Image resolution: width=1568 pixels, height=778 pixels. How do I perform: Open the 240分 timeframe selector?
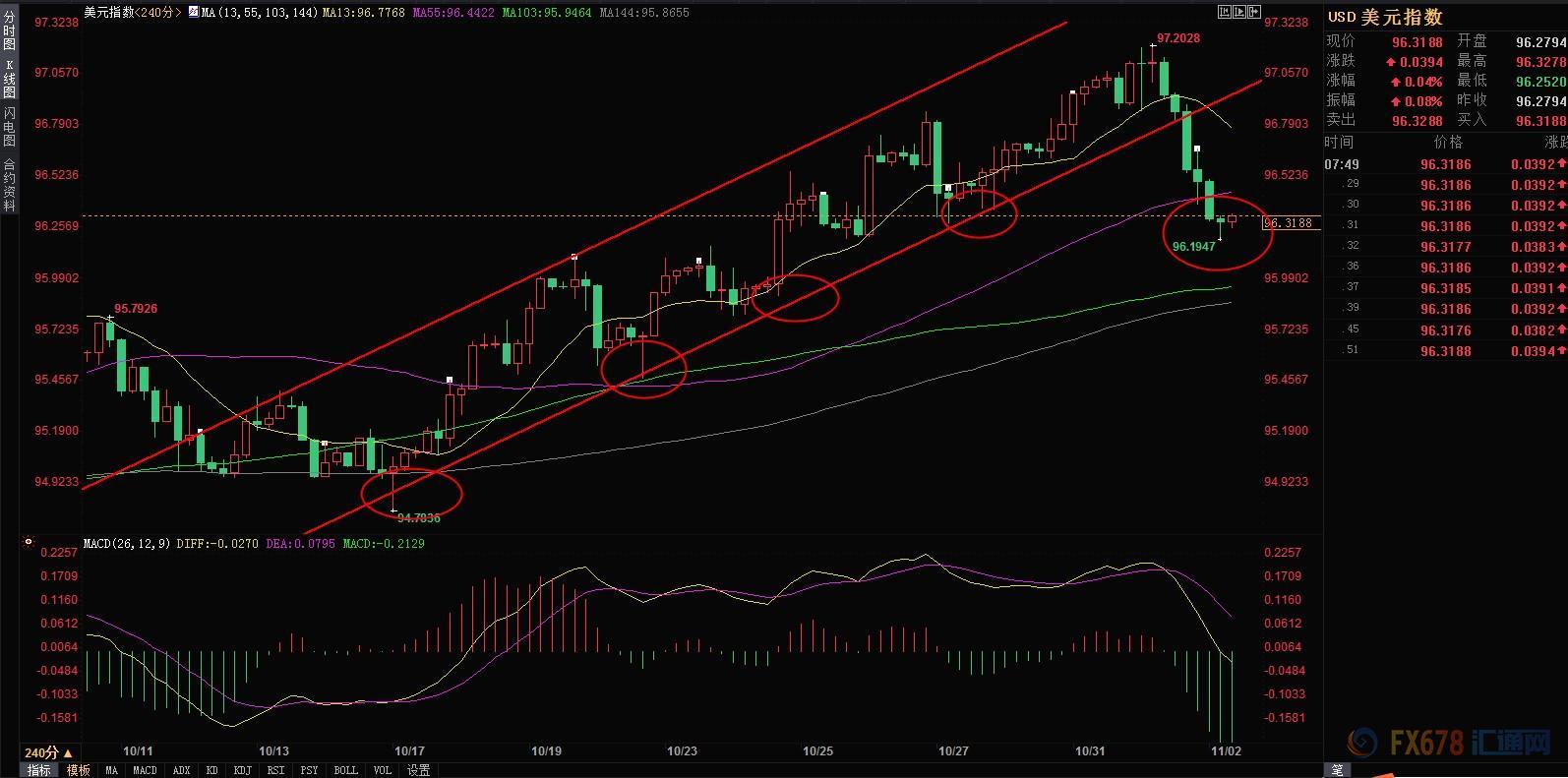point(48,752)
